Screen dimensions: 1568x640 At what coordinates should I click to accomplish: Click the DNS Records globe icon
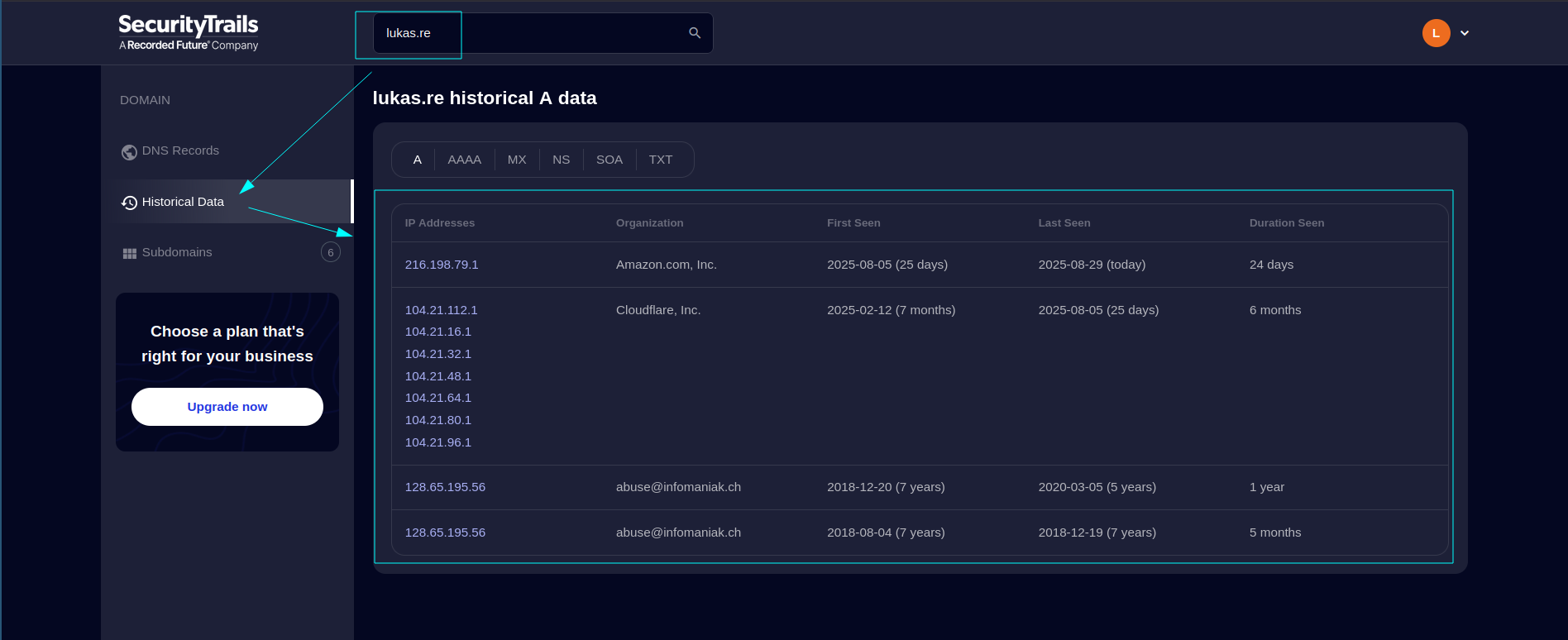[x=129, y=152]
